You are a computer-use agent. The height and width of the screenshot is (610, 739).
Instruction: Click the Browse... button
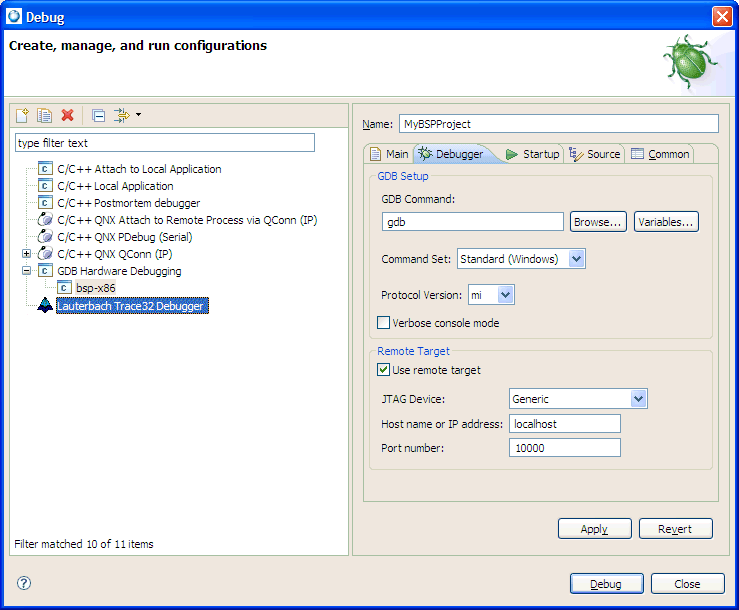pyautogui.click(x=599, y=222)
